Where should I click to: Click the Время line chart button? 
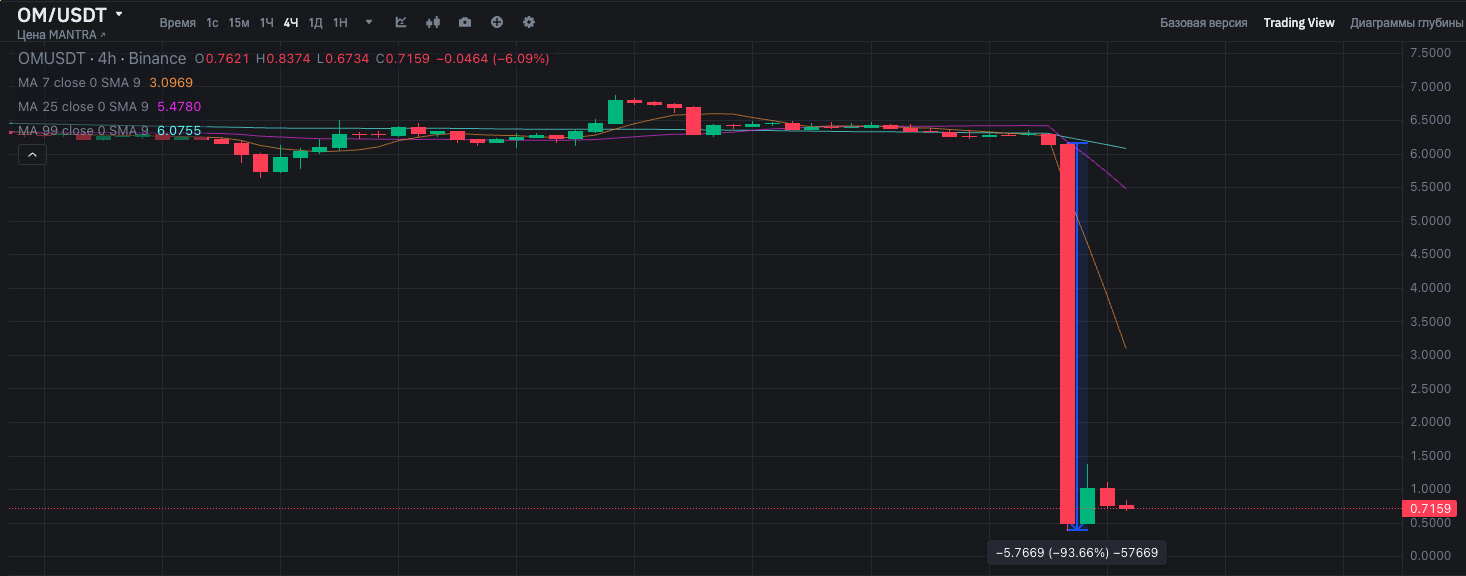[177, 22]
